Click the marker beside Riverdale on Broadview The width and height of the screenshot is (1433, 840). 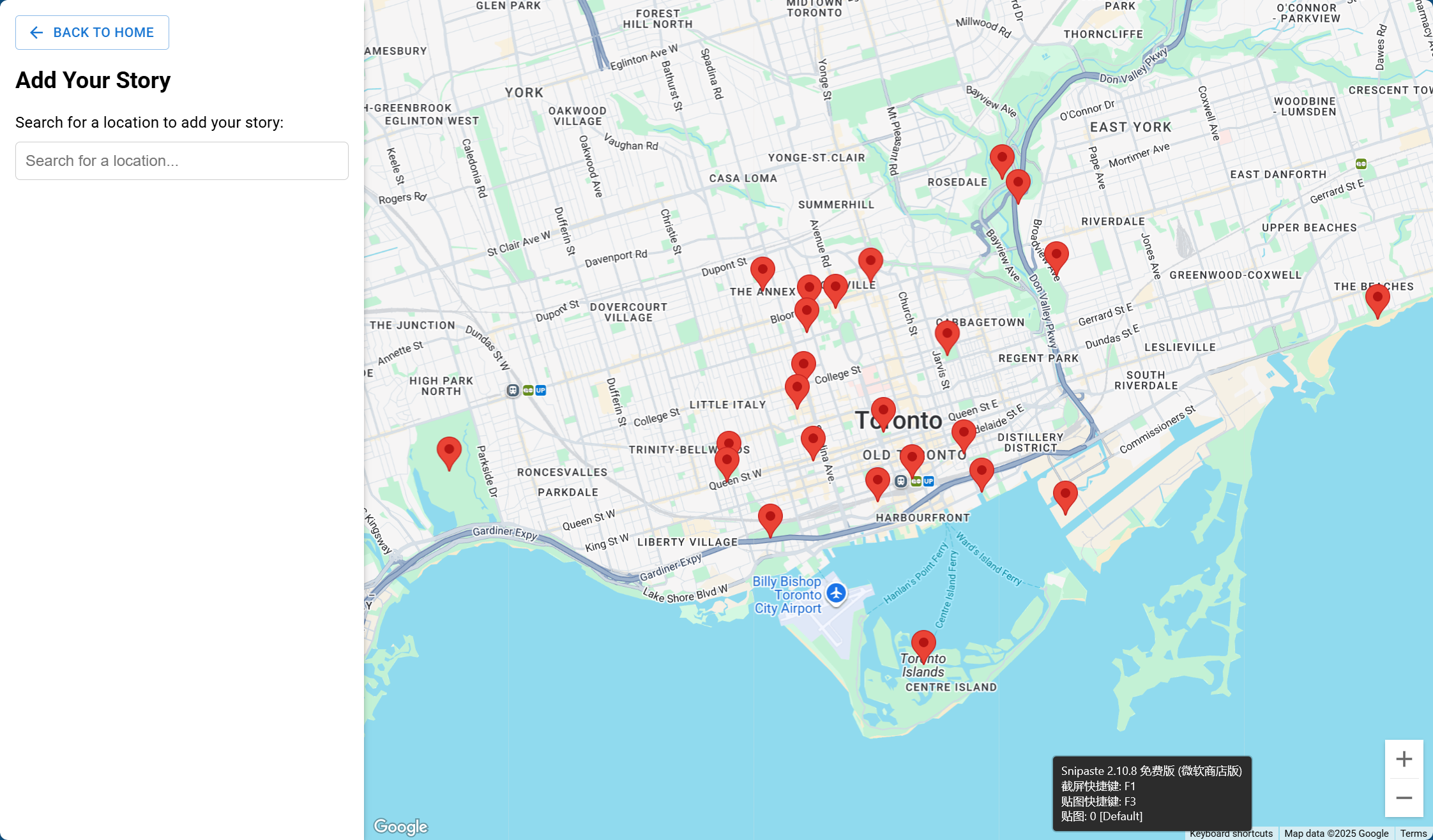pyautogui.click(x=1056, y=256)
